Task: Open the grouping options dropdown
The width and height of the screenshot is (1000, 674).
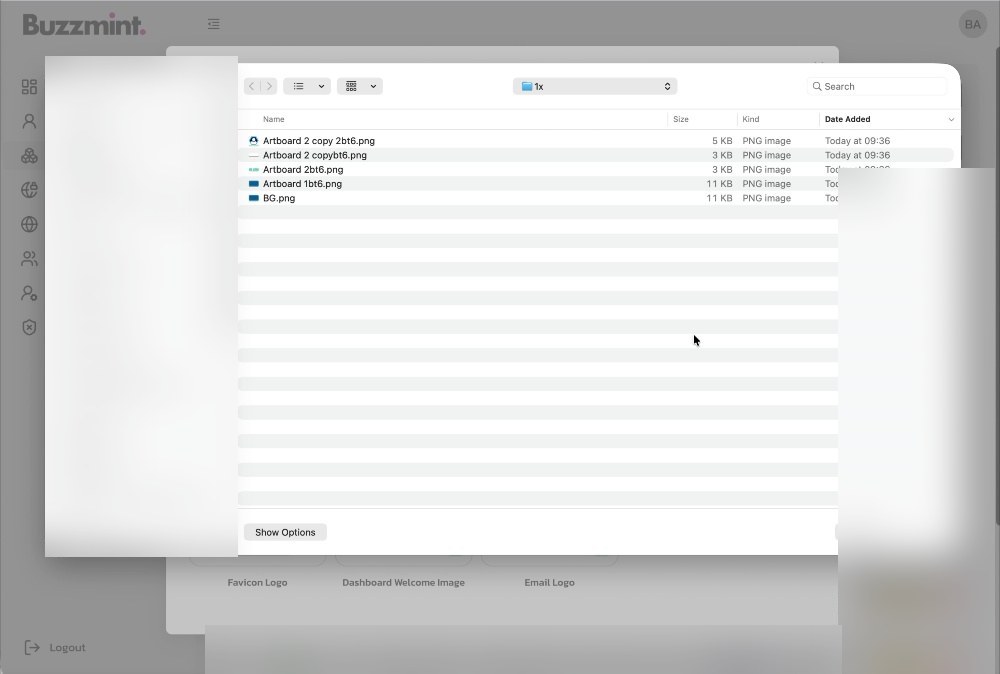Action: (360, 86)
